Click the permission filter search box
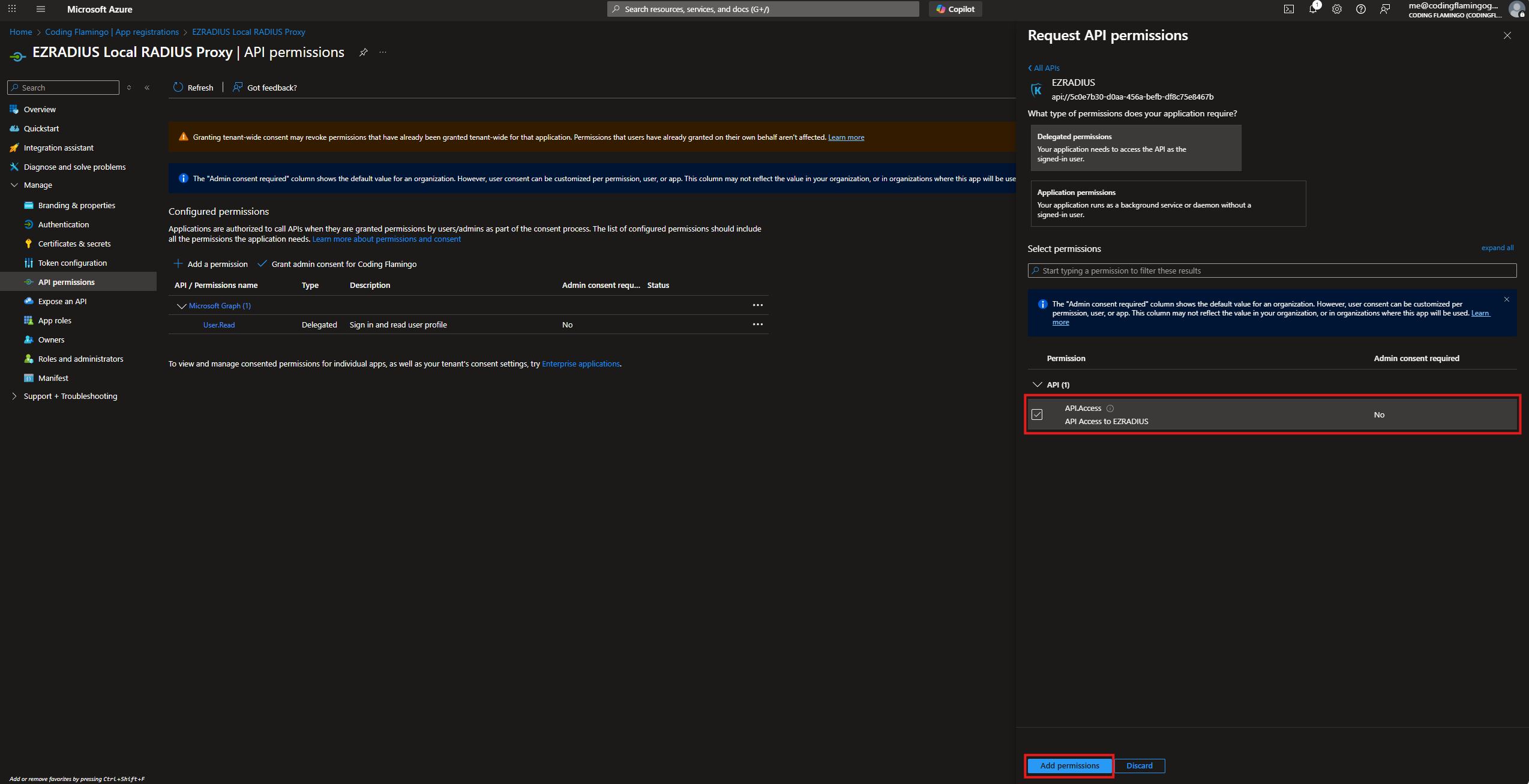This screenshot has height=784, width=1529. tap(1272, 271)
